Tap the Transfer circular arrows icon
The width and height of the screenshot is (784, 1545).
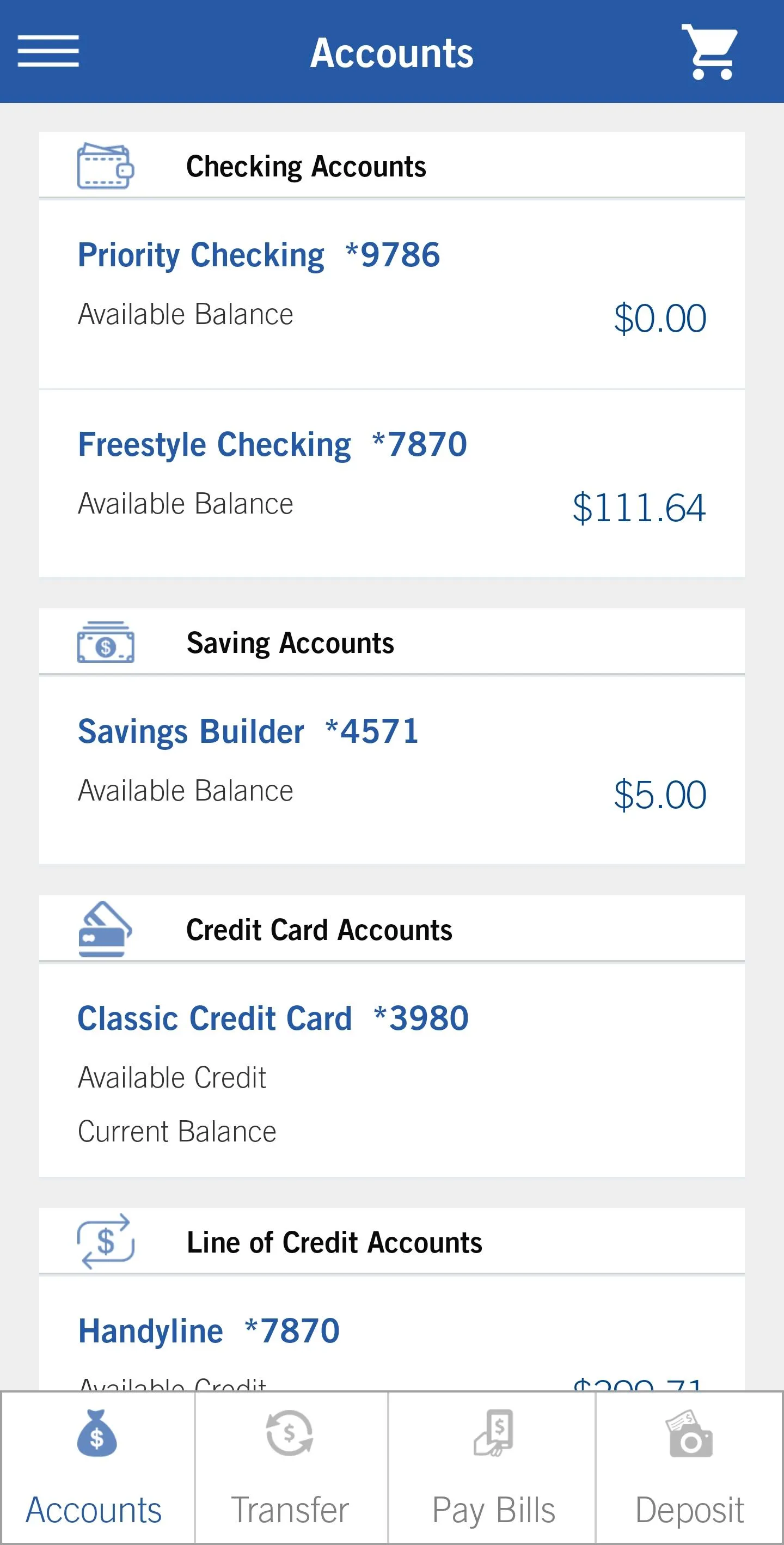[290, 1433]
